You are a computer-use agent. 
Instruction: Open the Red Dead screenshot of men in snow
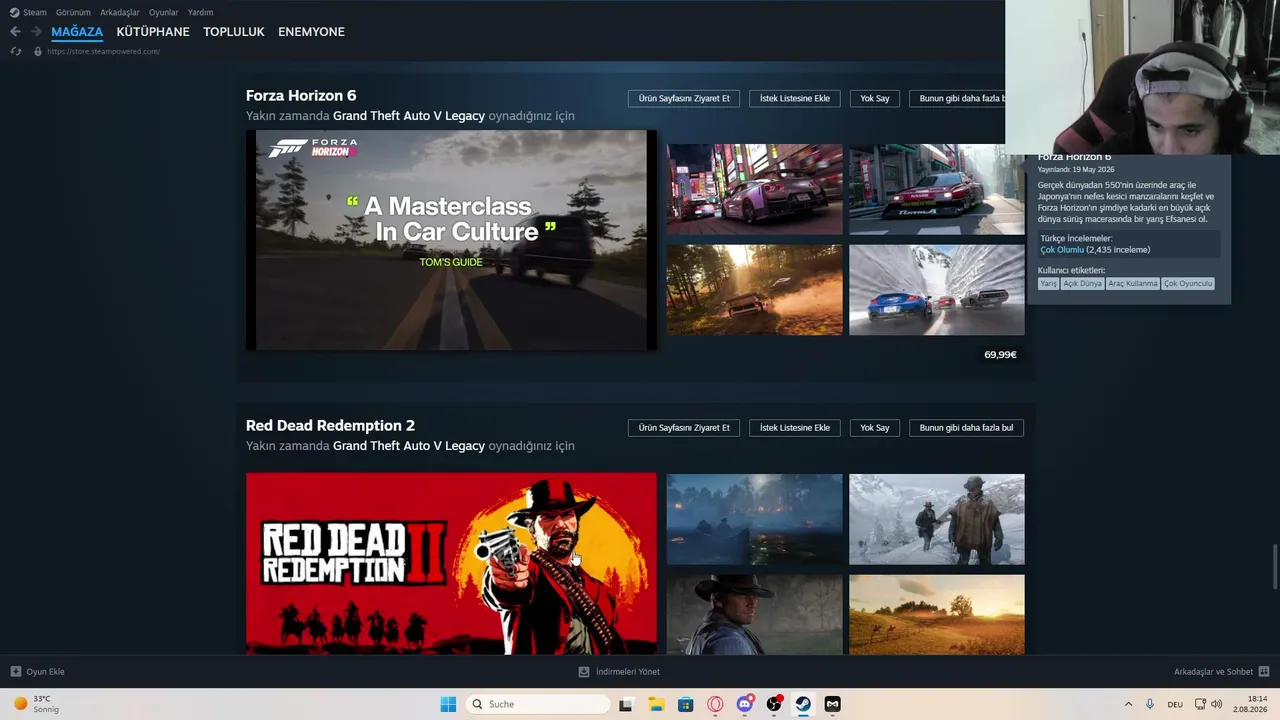pos(937,519)
